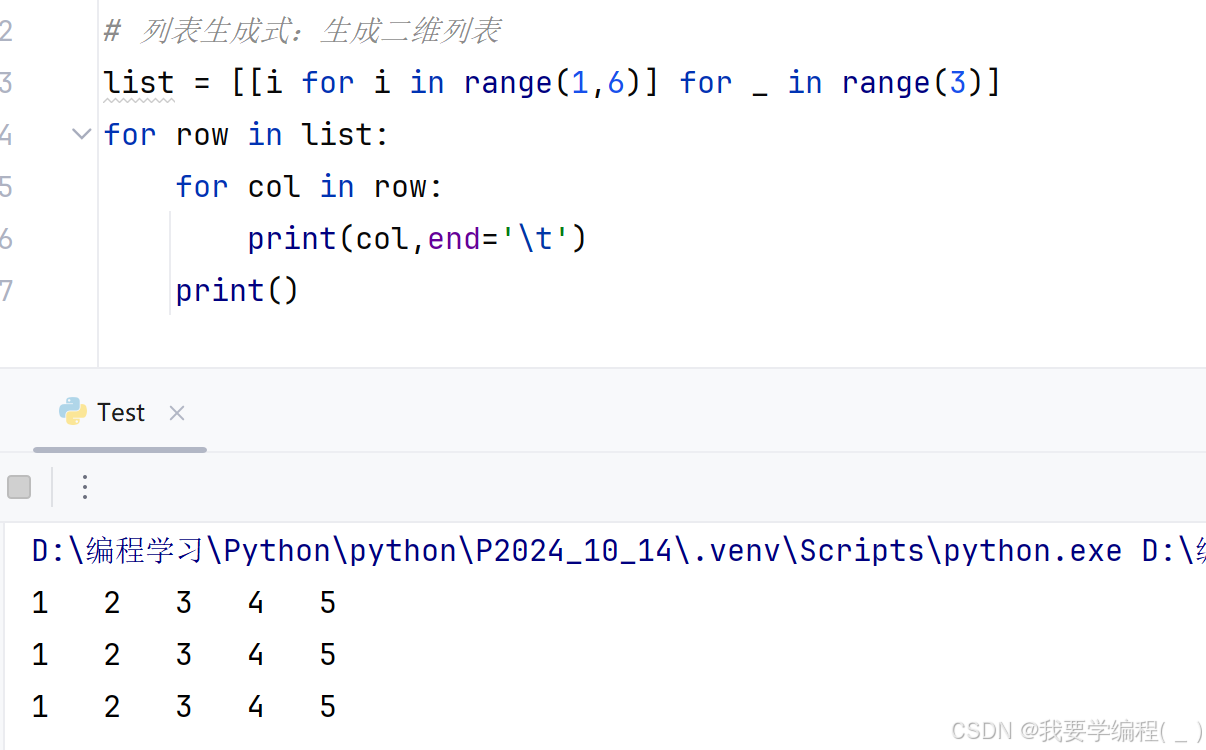Click the '\t' string literal
The height and width of the screenshot is (750, 1206).
543,238
